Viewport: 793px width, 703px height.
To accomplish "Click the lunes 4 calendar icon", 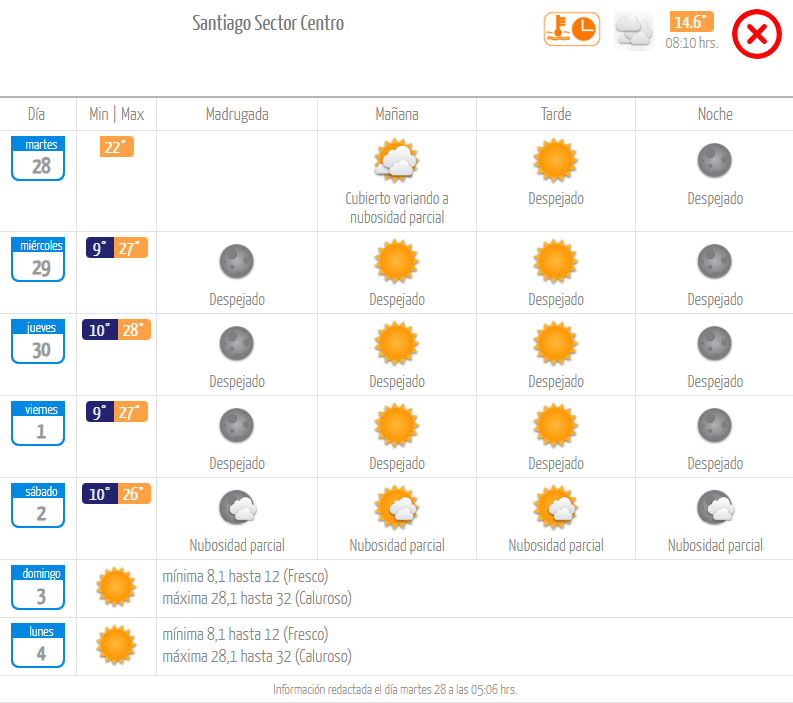I will click(38, 645).
